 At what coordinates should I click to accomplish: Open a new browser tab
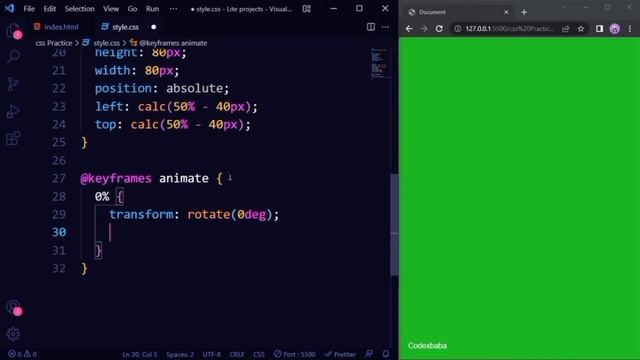click(x=524, y=12)
